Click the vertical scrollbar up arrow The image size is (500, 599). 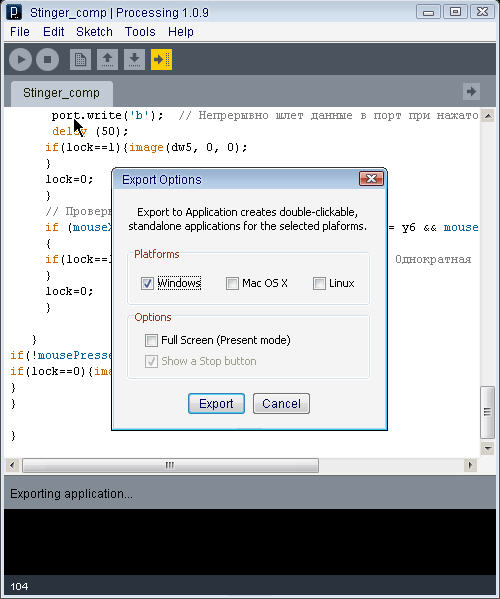(488, 115)
